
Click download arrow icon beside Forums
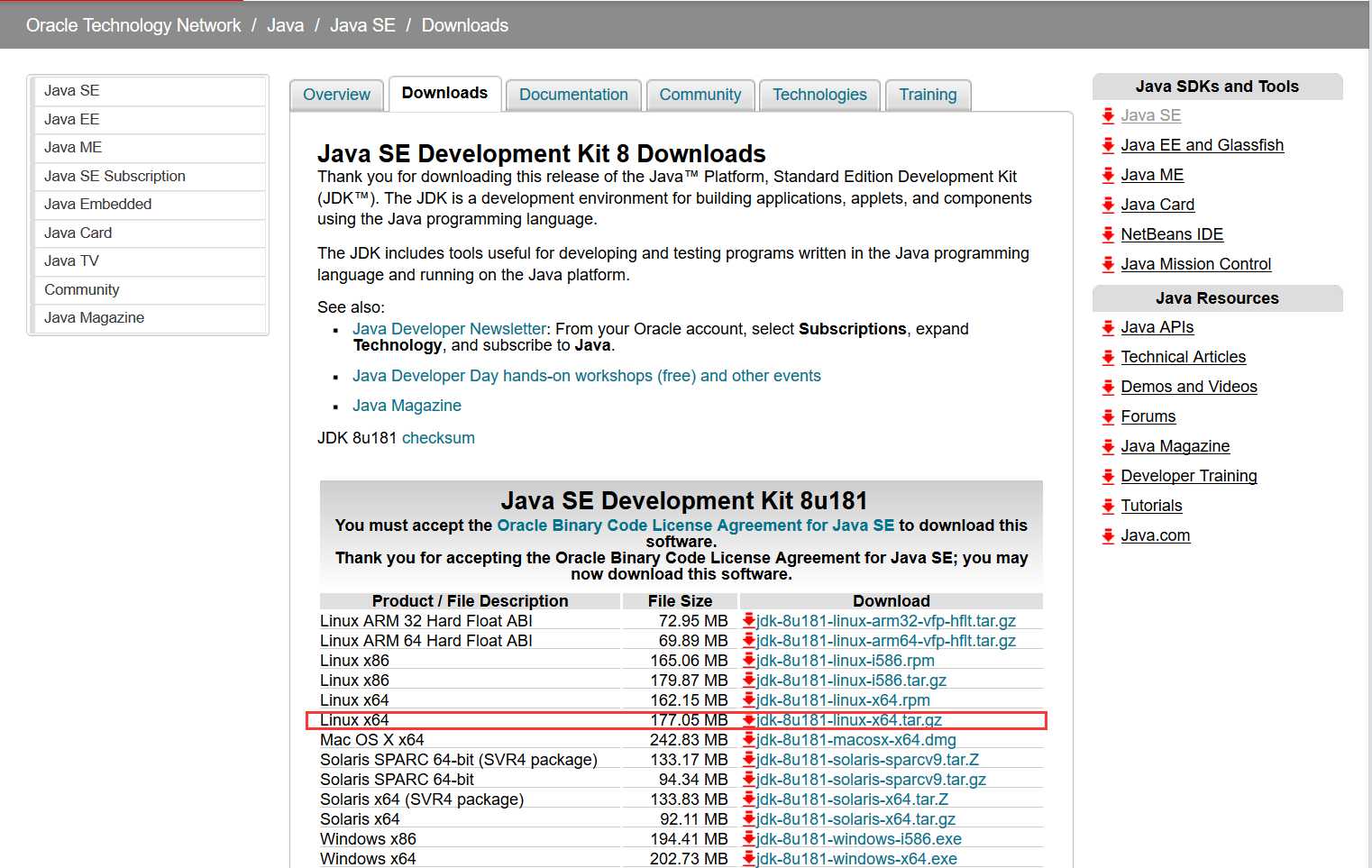(1108, 416)
